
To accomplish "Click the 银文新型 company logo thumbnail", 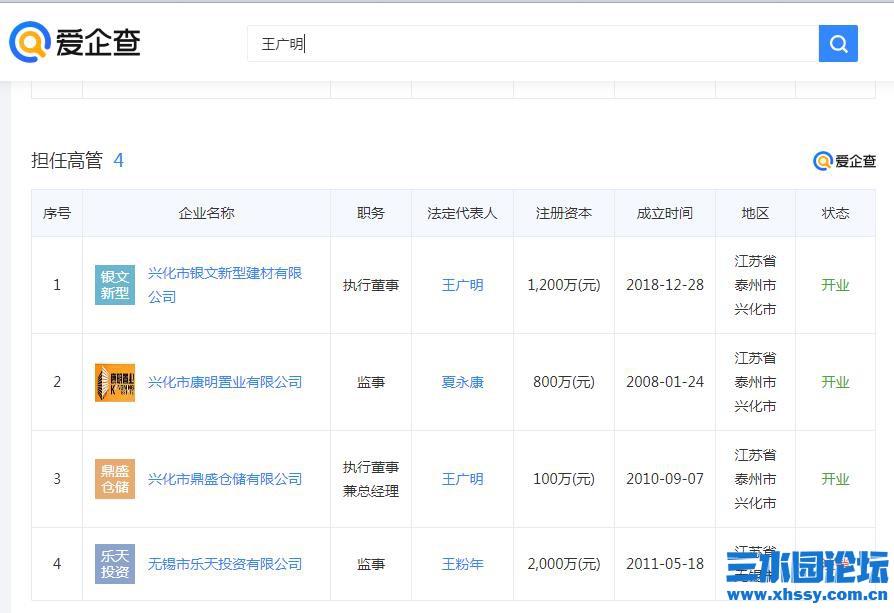I will coord(115,285).
